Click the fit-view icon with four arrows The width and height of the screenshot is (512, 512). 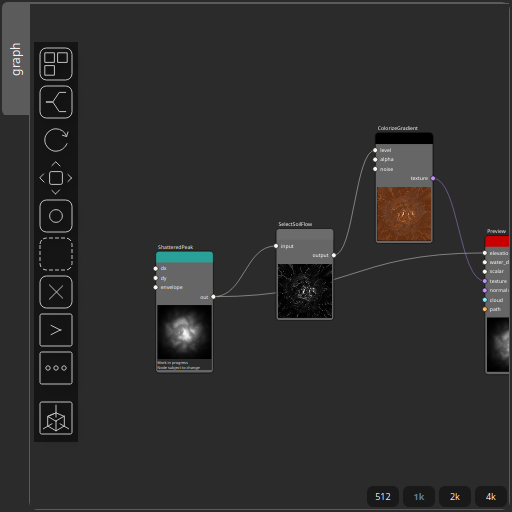pyautogui.click(x=56, y=178)
